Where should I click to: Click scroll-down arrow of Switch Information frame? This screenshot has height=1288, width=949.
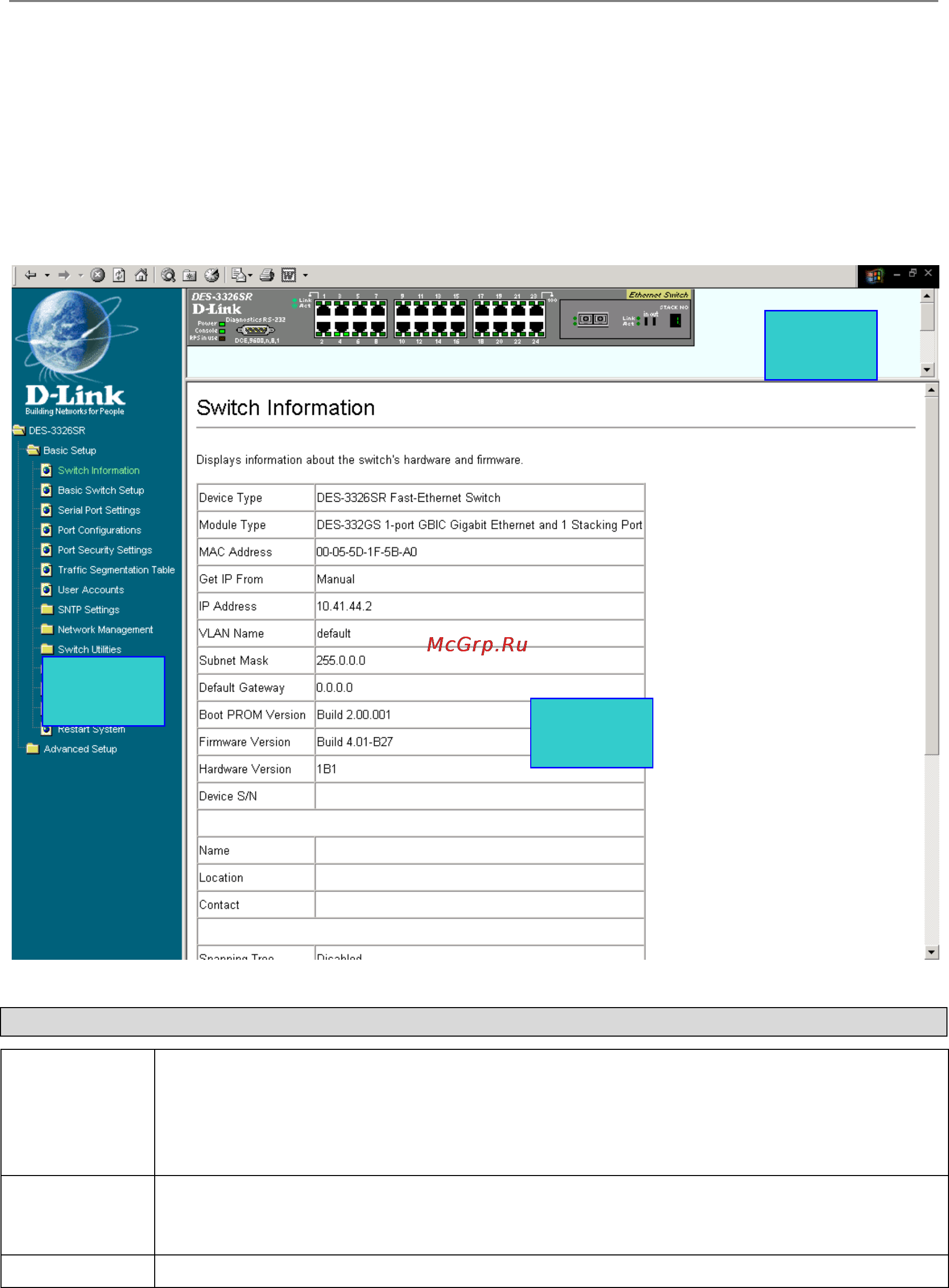[x=932, y=952]
